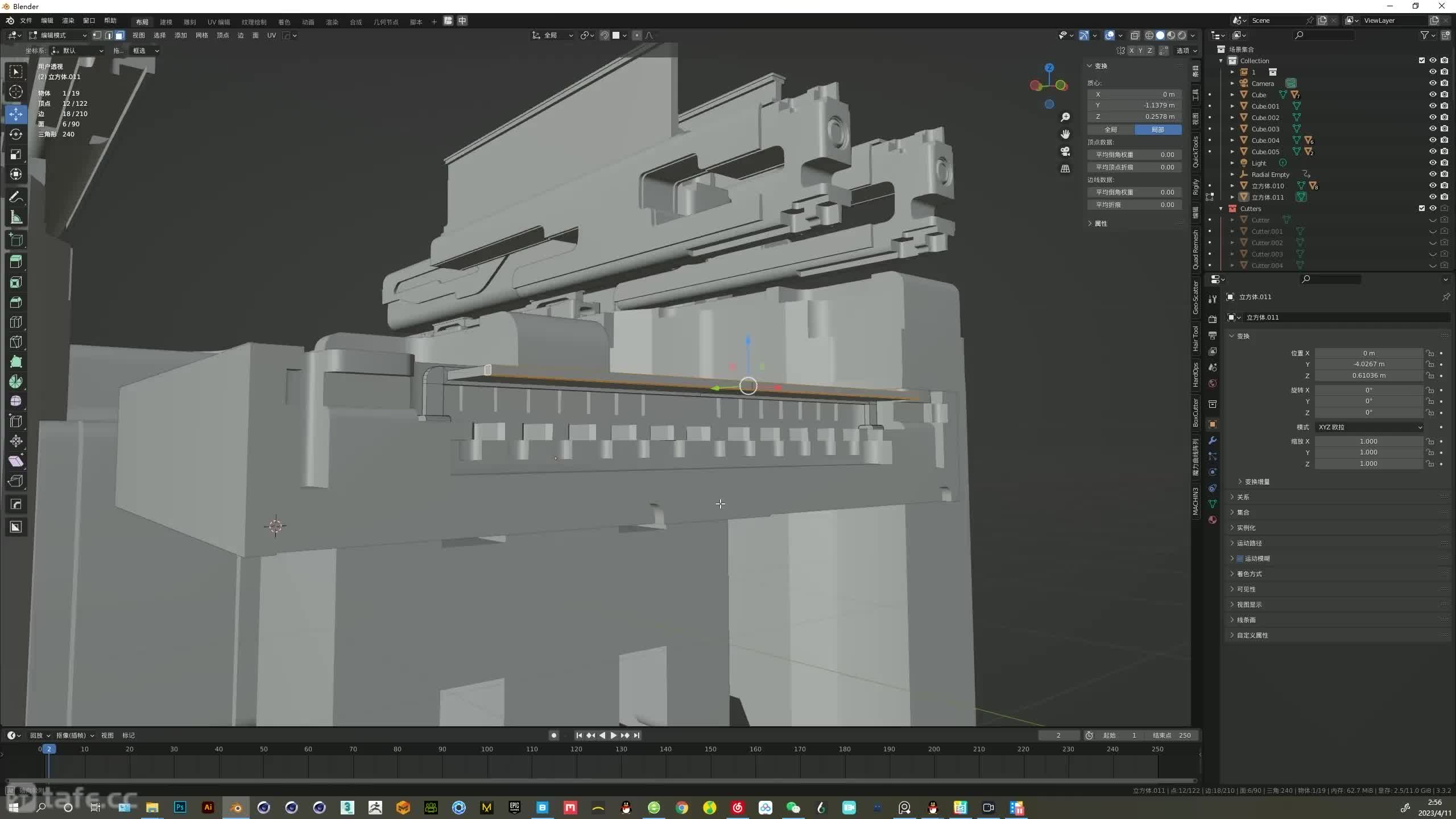Click the Z axis on navigation gizmo

point(1049,68)
